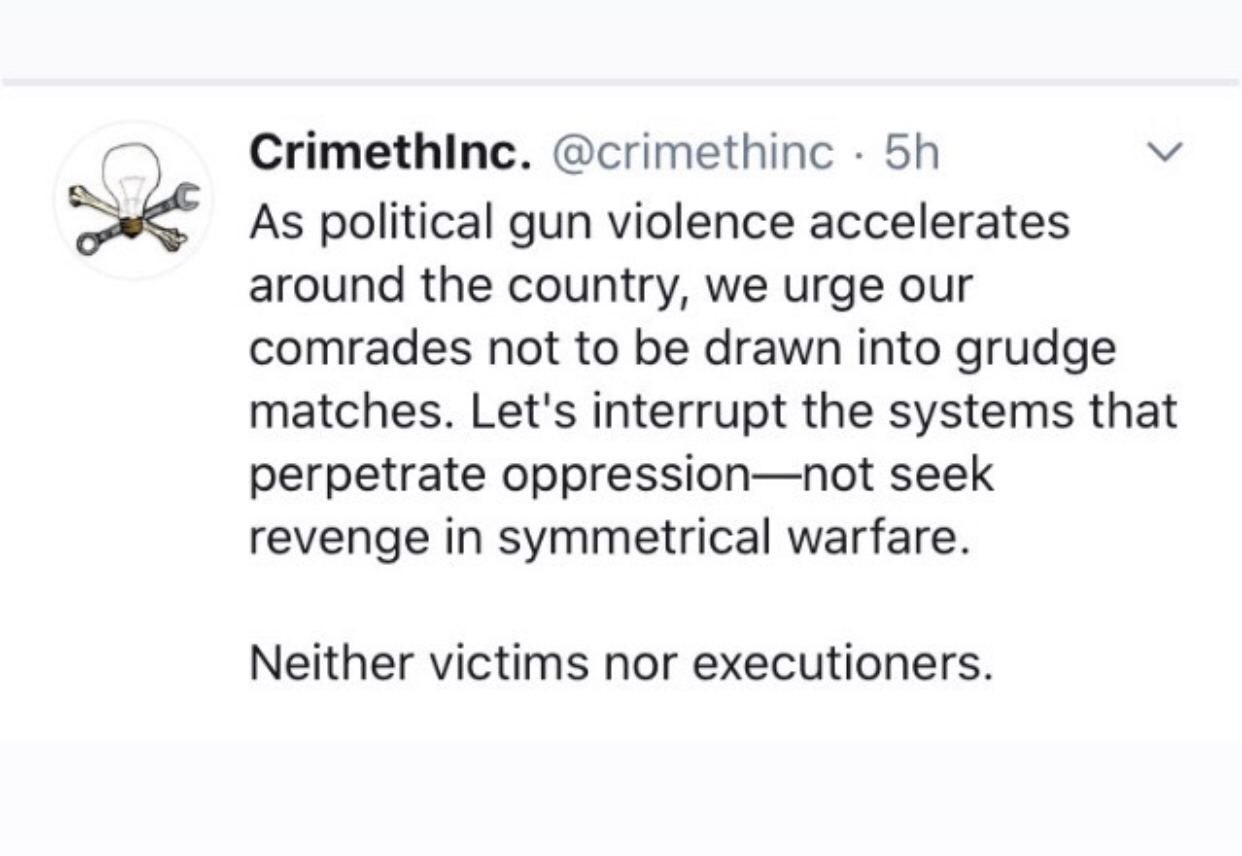
Task: Click the line "matches. Let's interrupt the systems that"
Action: click(x=712, y=412)
